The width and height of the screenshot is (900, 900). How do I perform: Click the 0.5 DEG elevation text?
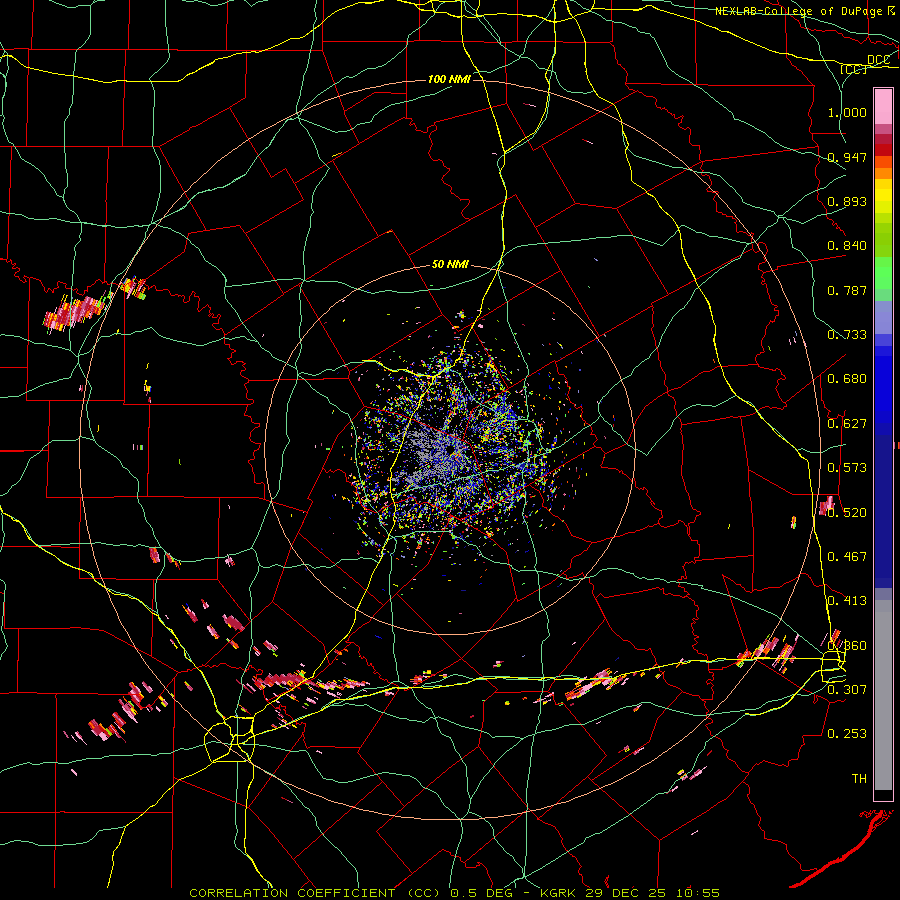[483, 893]
